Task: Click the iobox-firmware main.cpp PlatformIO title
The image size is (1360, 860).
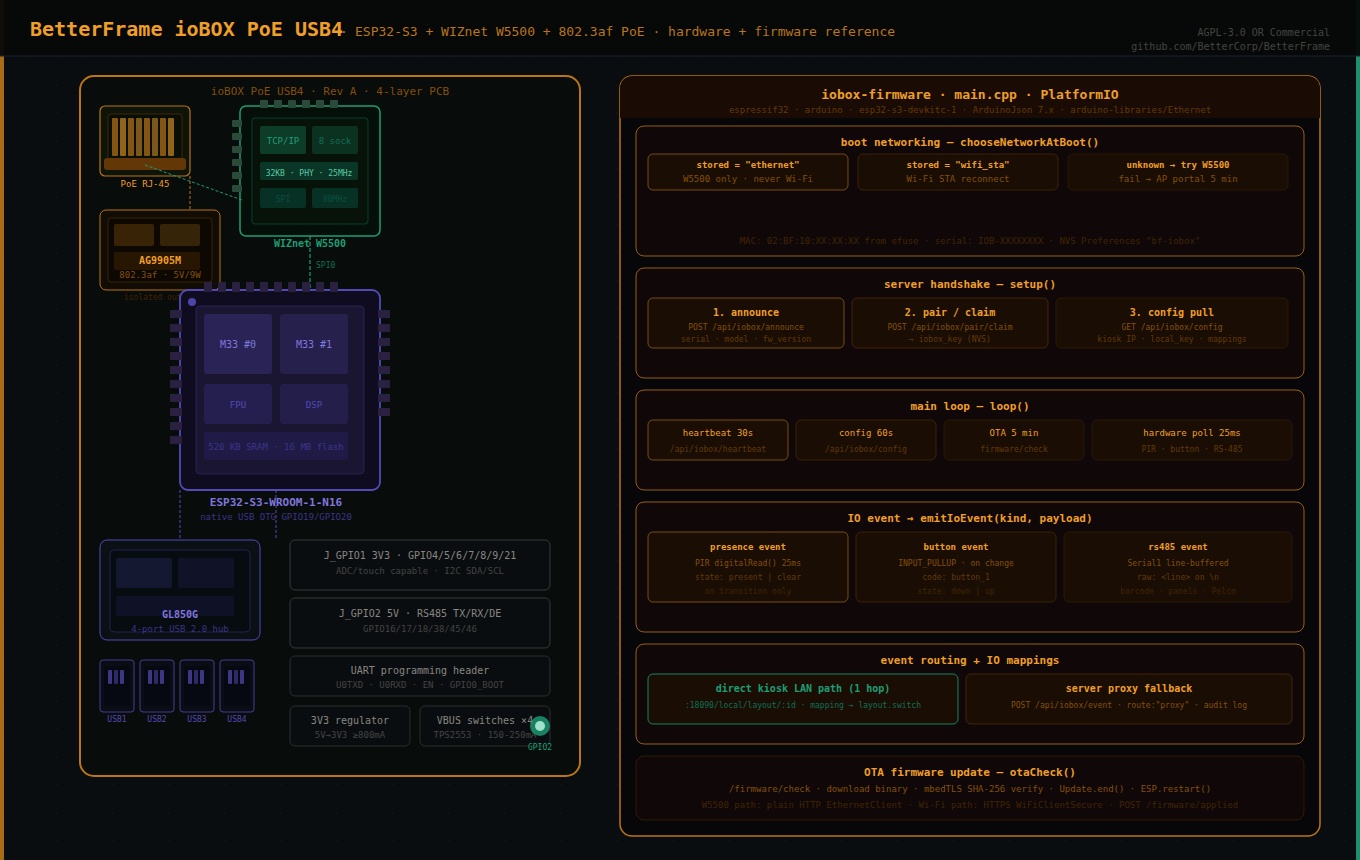Action: click(x=970, y=95)
